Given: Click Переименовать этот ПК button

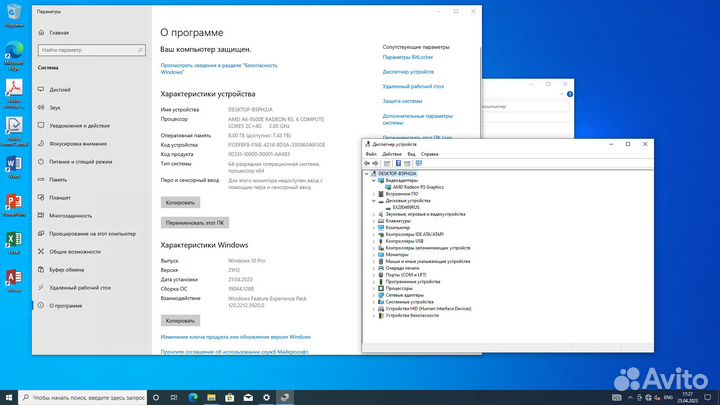Looking at the screenshot, I should coord(195,223).
